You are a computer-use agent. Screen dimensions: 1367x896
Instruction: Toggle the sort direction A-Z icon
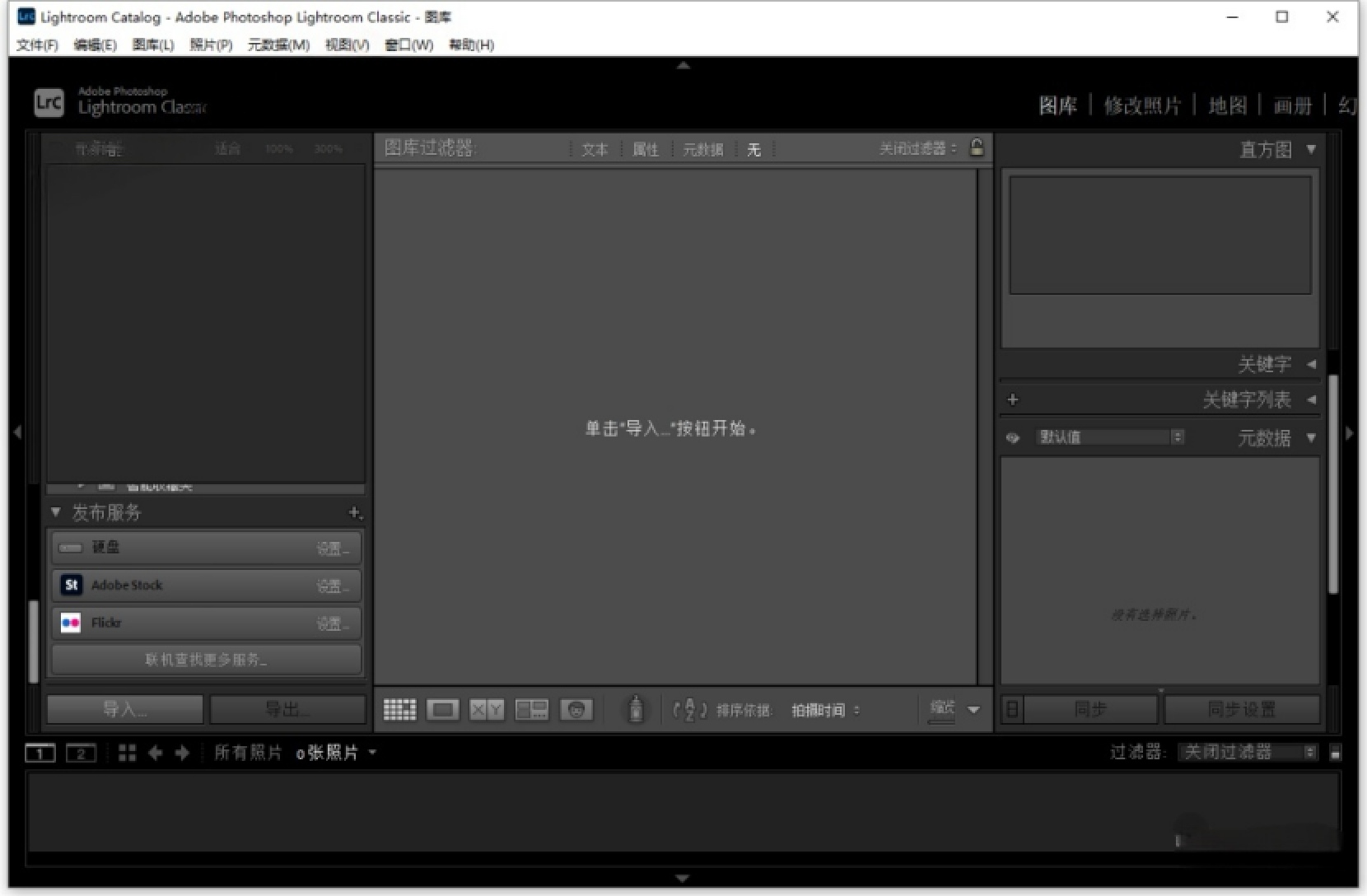coord(688,710)
